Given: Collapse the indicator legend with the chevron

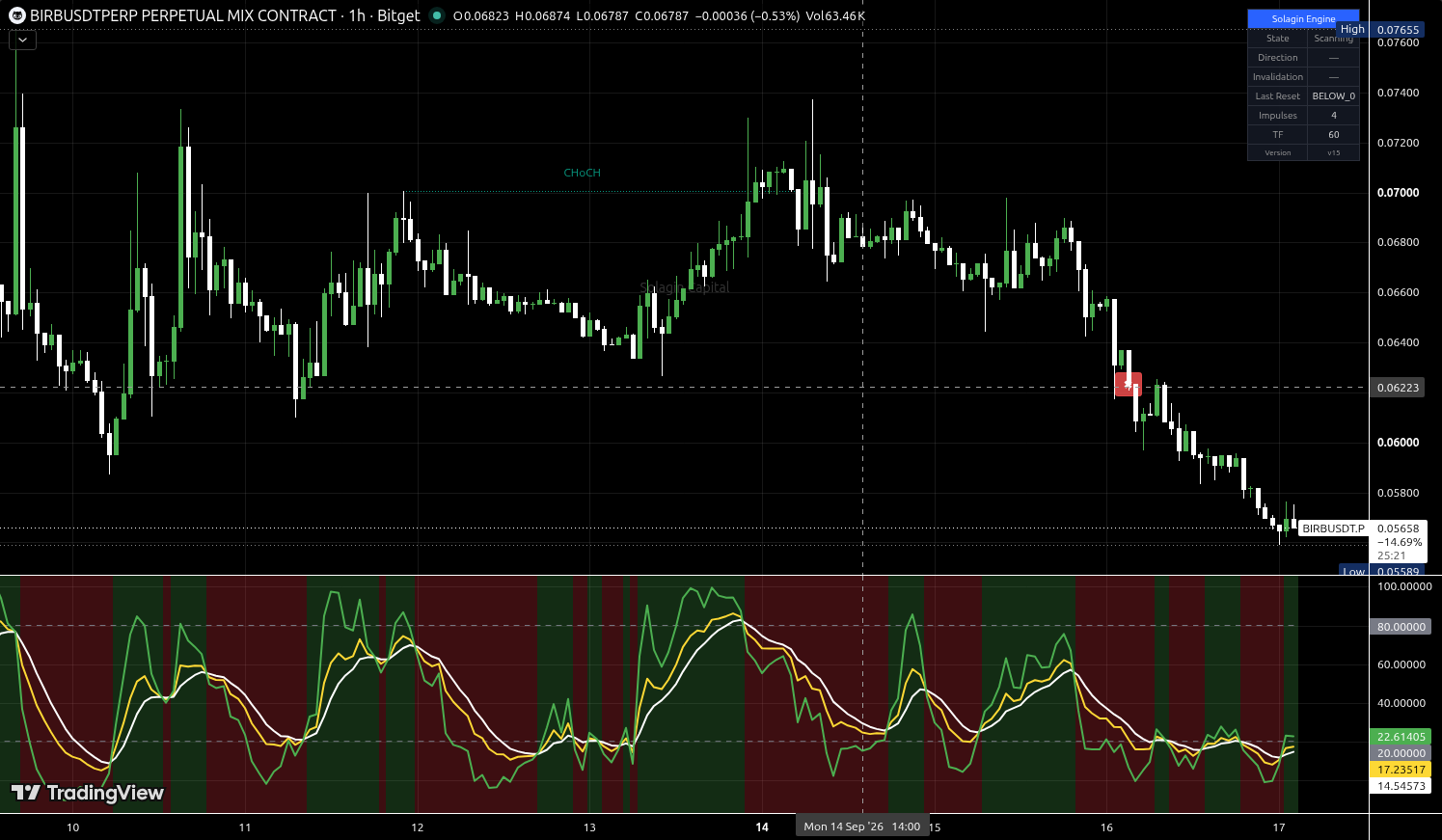Looking at the screenshot, I should coord(22,41).
